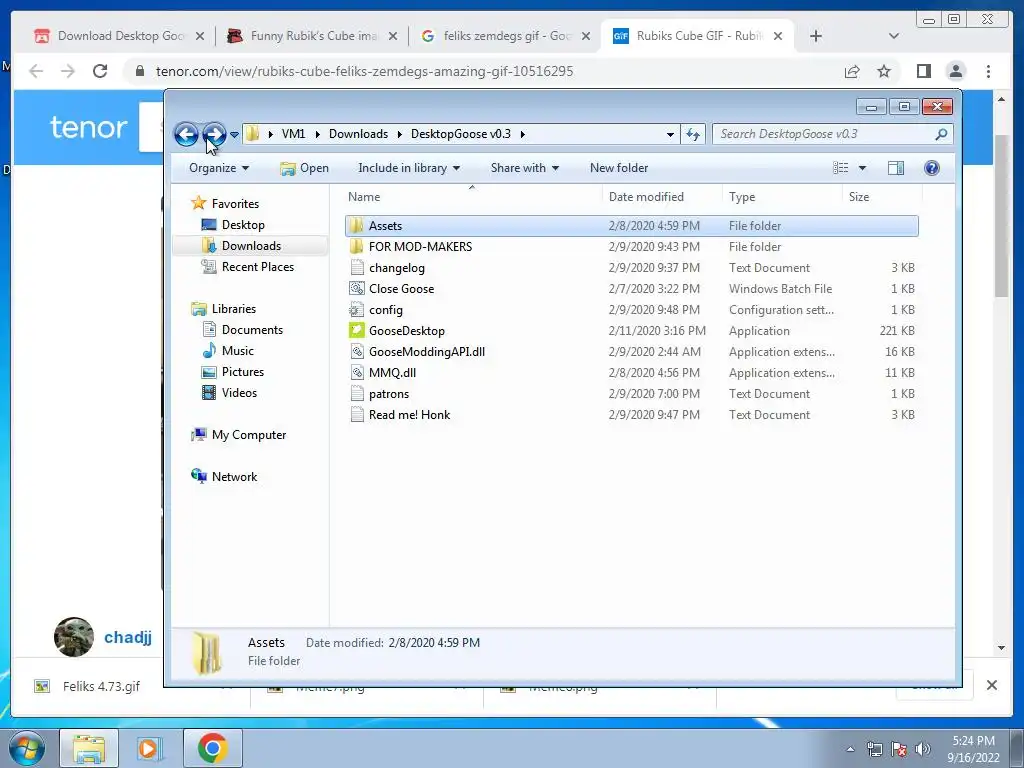Screen dimensions: 1024x768
Task: Select the MMQ.dll file icon
Action: pos(356,372)
